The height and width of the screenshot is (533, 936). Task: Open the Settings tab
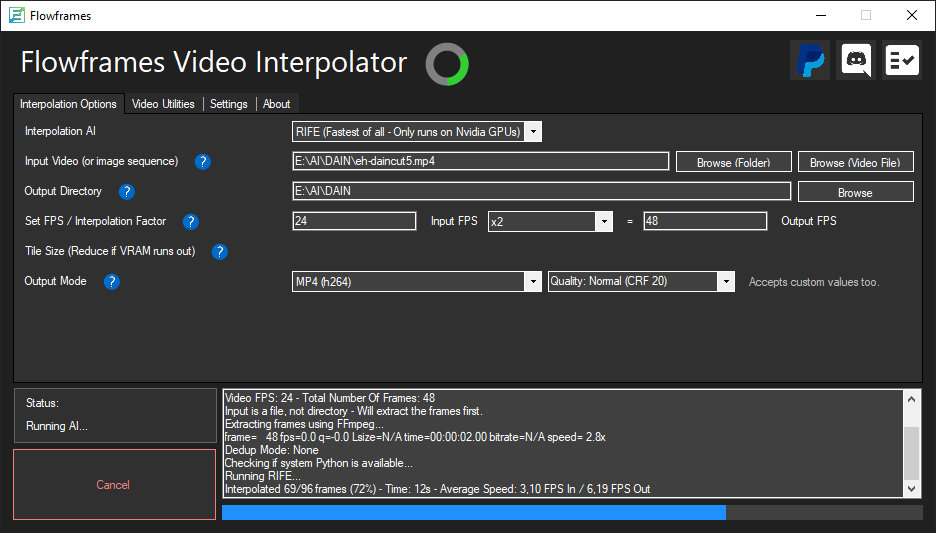[229, 104]
